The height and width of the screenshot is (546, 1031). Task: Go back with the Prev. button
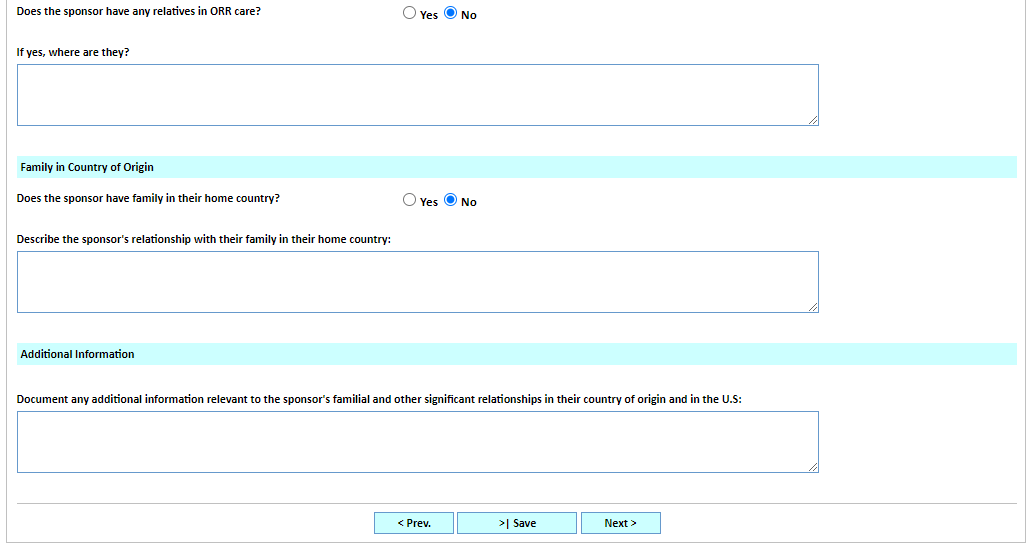click(414, 523)
